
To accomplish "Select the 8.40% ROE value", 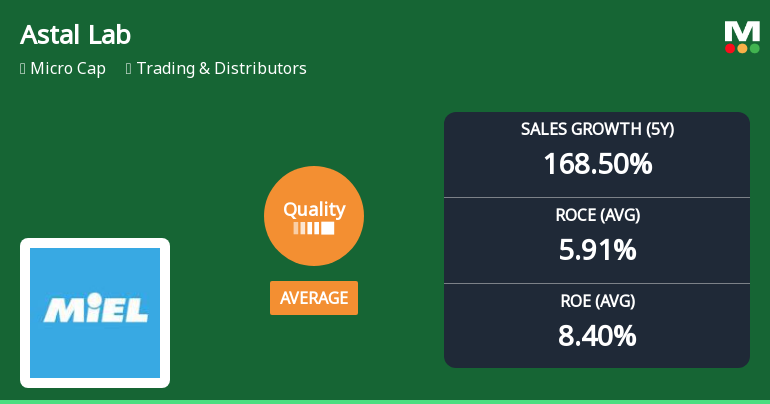I will point(596,335).
